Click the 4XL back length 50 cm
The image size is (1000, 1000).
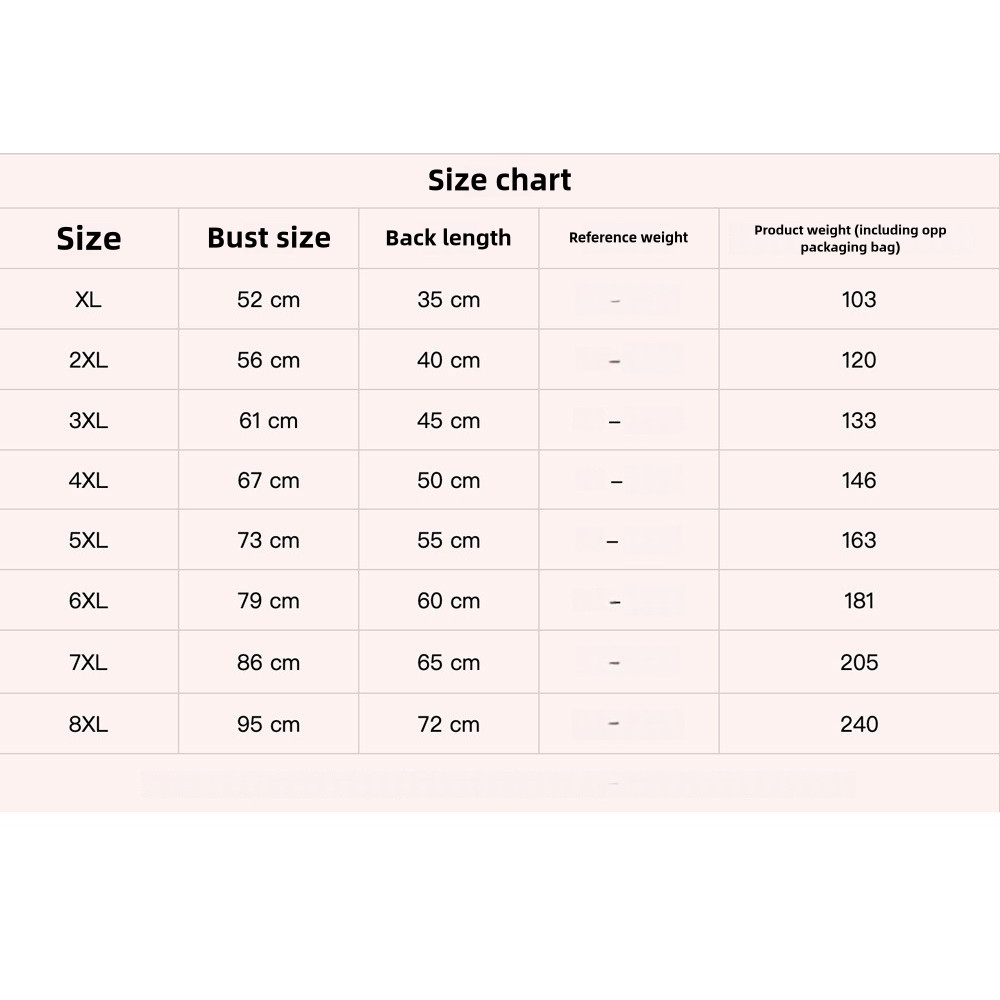448,480
